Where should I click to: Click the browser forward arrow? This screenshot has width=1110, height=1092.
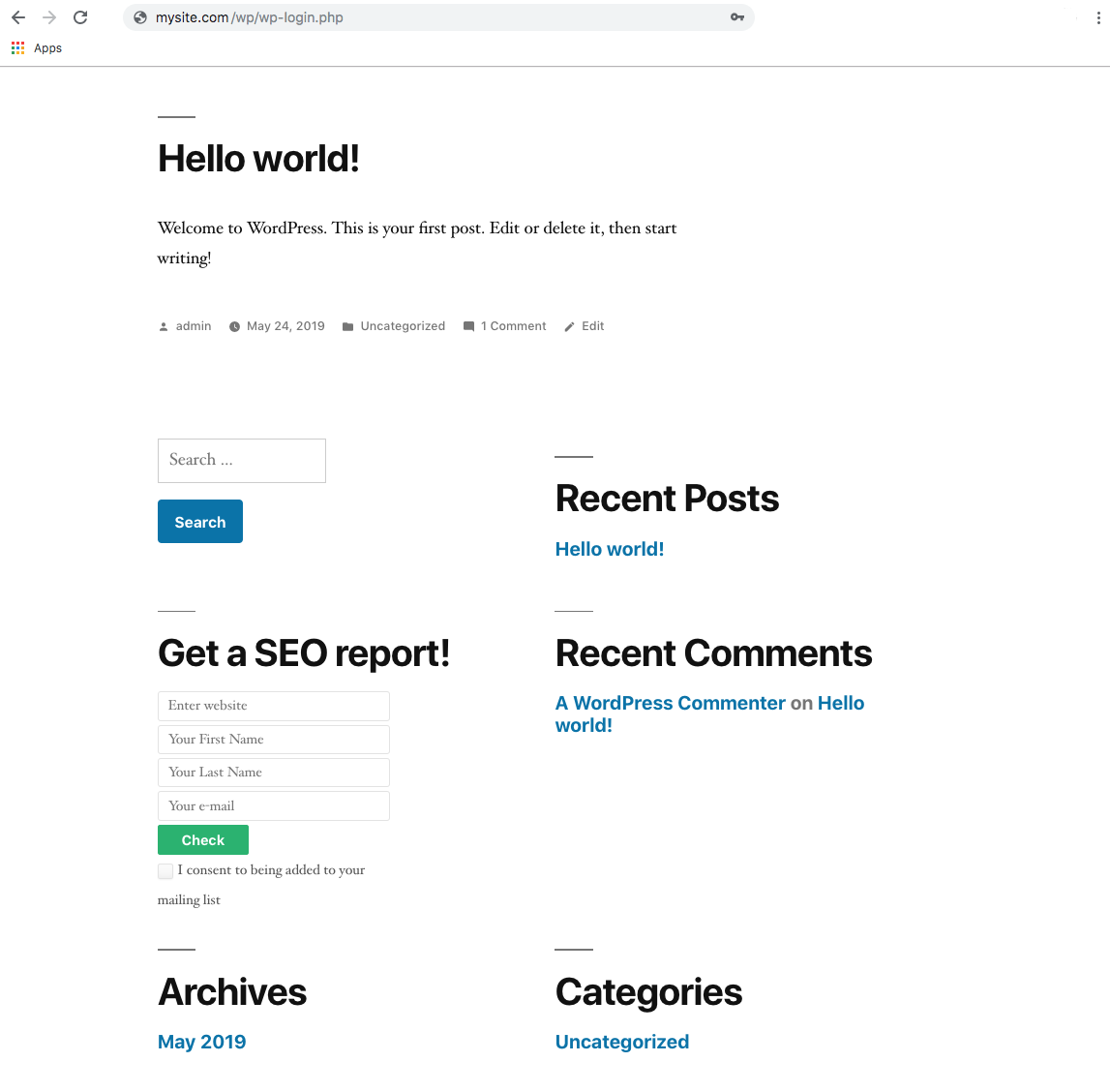tap(49, 17)
